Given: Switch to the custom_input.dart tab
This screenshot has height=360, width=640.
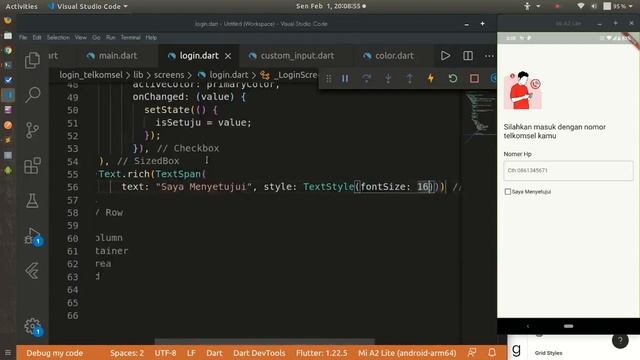Looking at the screenshot, I should [297, 56].
